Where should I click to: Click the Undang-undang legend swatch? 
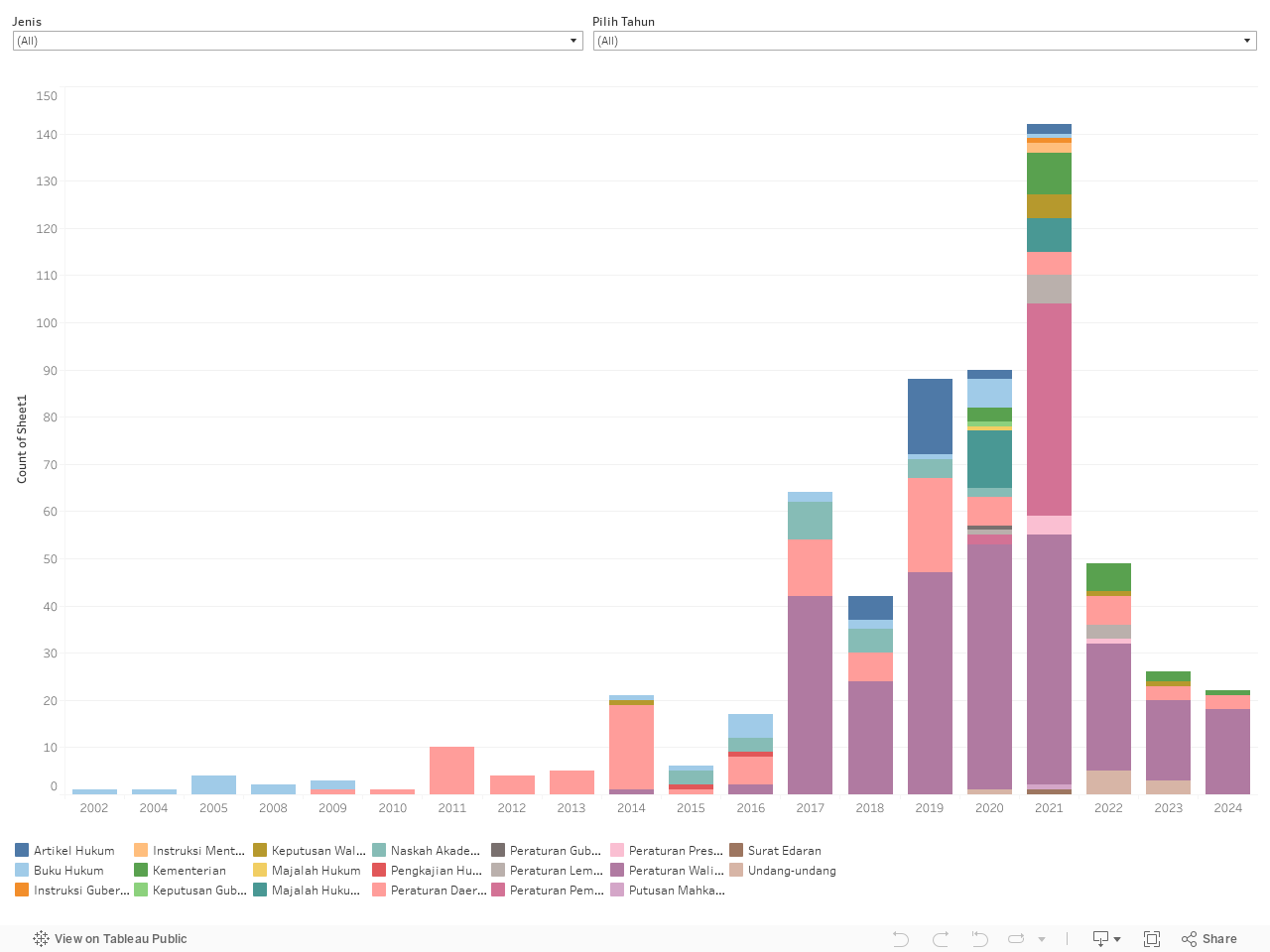(x=736, y=870)
